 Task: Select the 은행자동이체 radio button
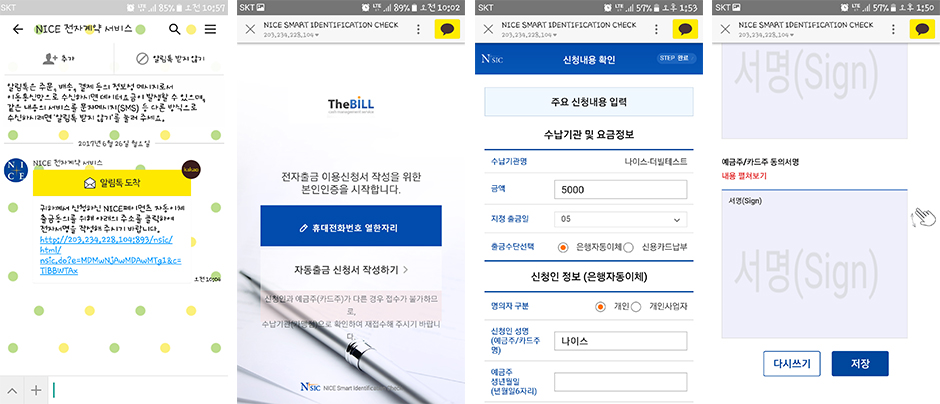coord(562,247)
